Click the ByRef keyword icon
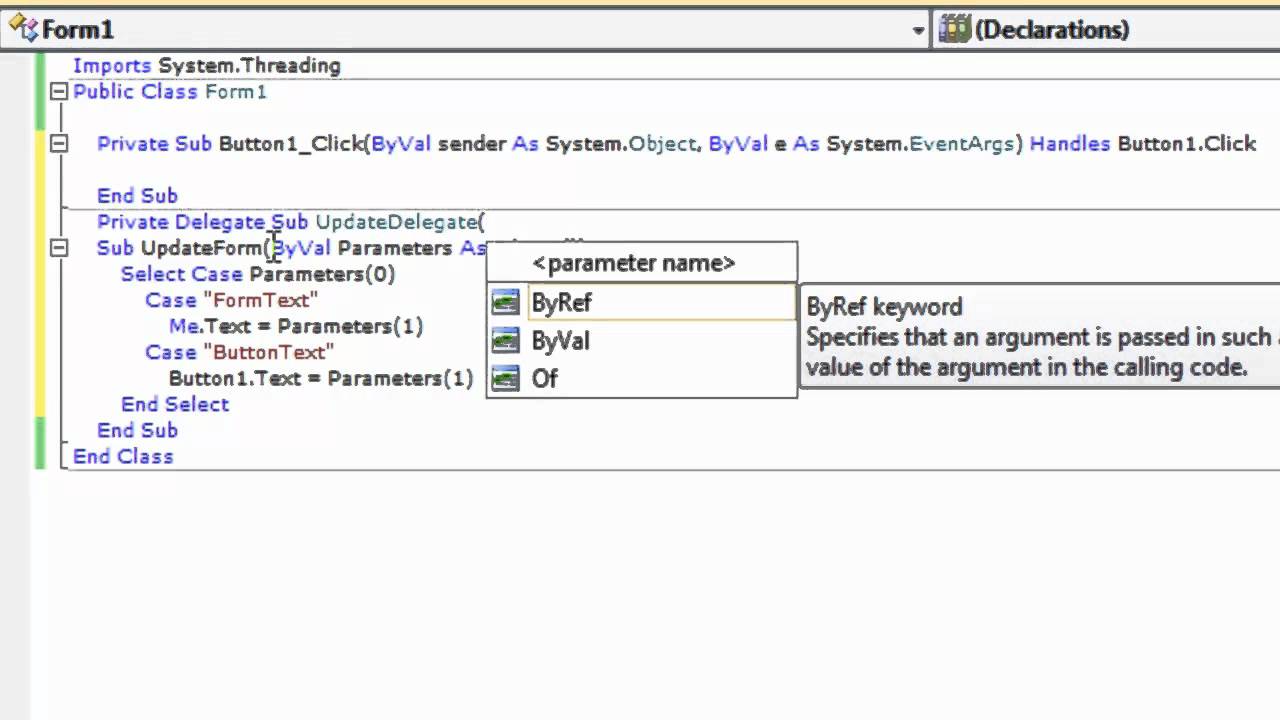The height and width of the screenshot is (720, 1280). click(x=507, y=302)
